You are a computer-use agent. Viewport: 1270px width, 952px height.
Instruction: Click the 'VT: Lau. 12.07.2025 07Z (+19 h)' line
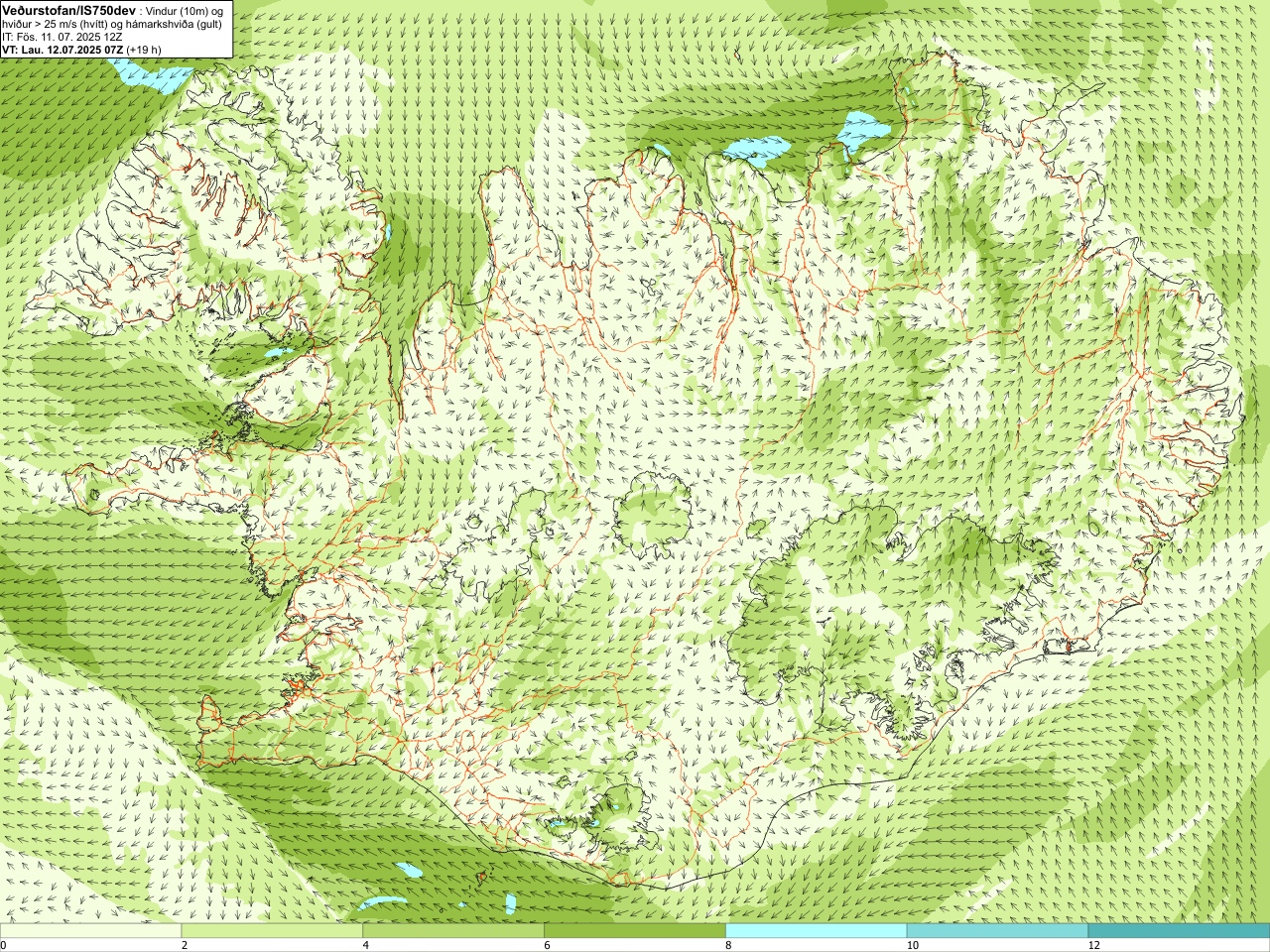[x=82, y=50]
